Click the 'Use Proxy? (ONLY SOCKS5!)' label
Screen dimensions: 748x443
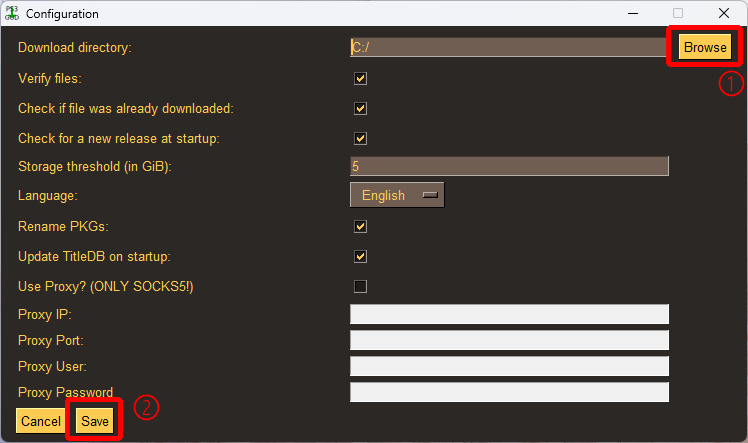click(106, 286)
